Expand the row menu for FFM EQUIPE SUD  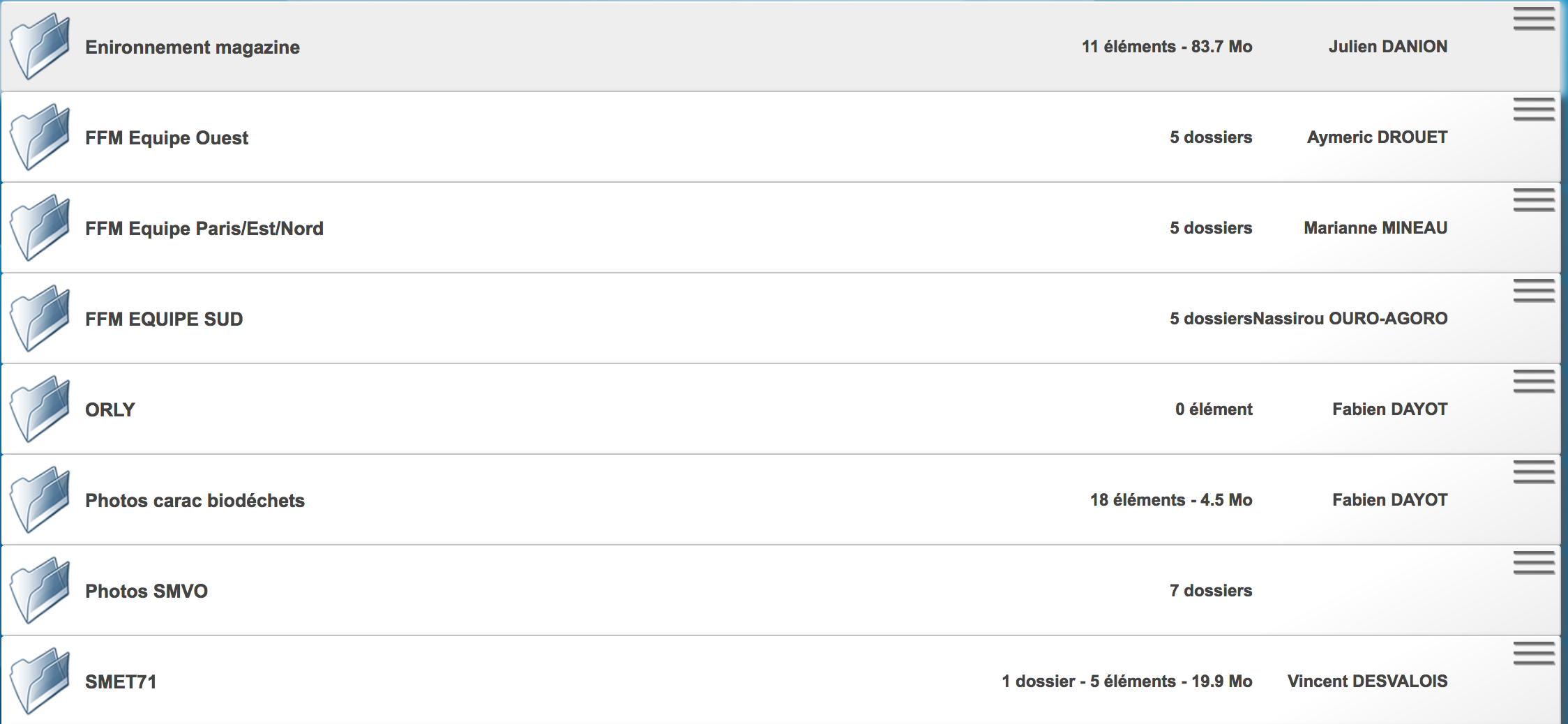pos(1533,291)
